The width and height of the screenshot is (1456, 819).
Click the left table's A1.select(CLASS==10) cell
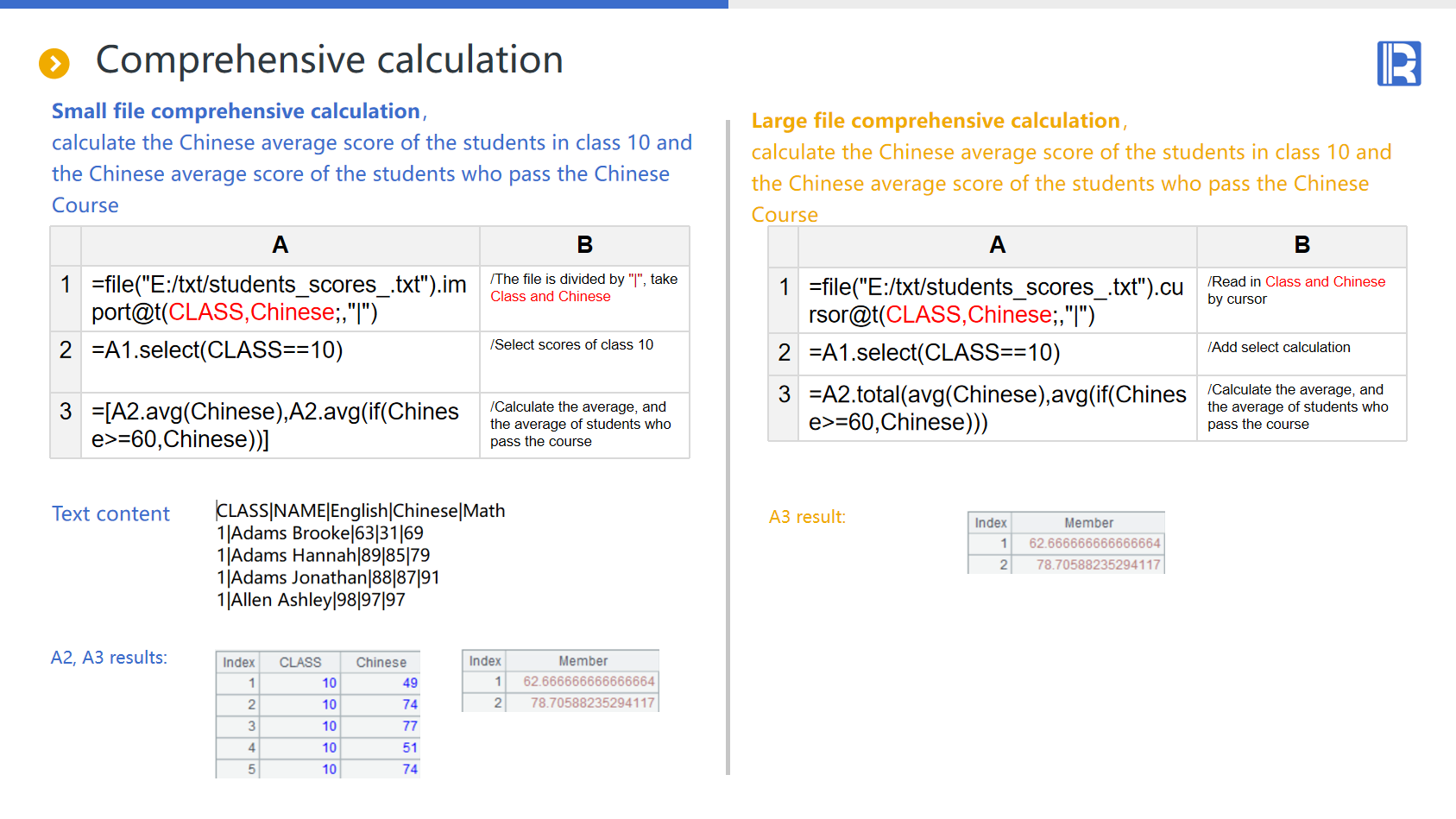point(217,350)
